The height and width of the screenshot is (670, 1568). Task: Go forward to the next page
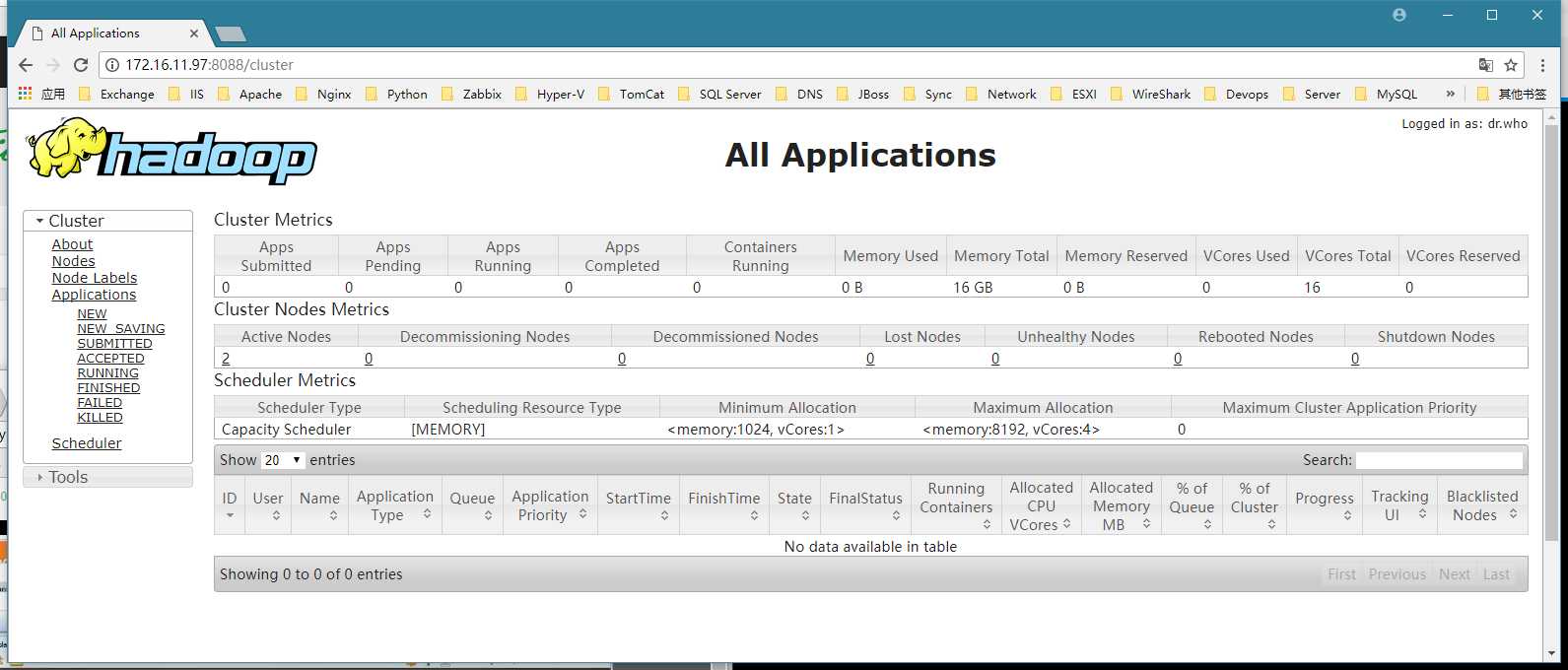[x=53, y=65]
